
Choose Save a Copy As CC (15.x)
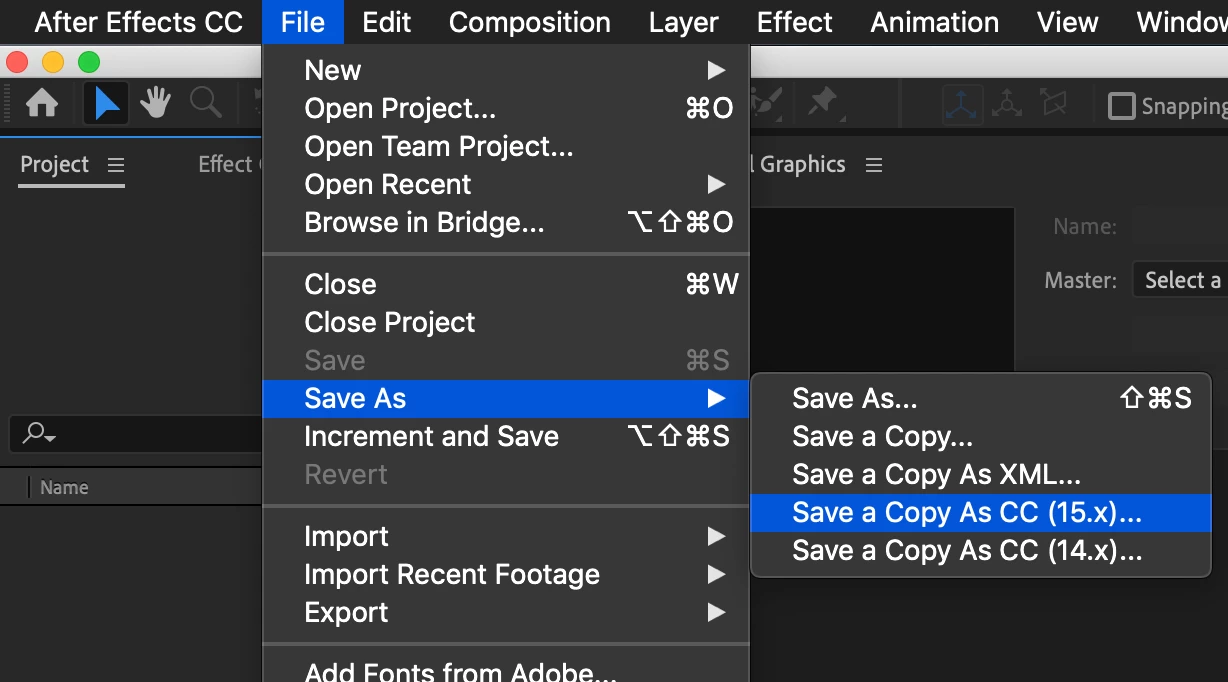966,513
